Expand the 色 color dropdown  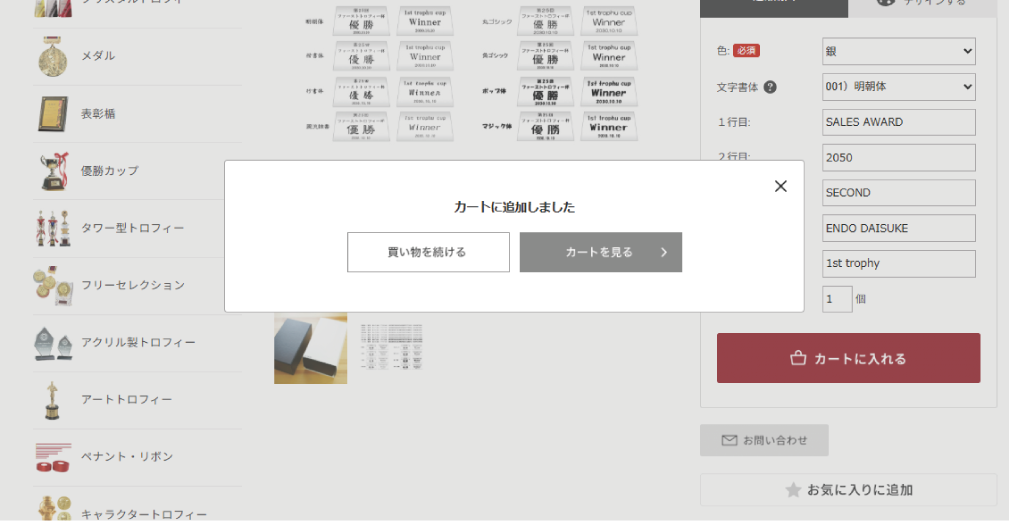[x=898, y=51]
